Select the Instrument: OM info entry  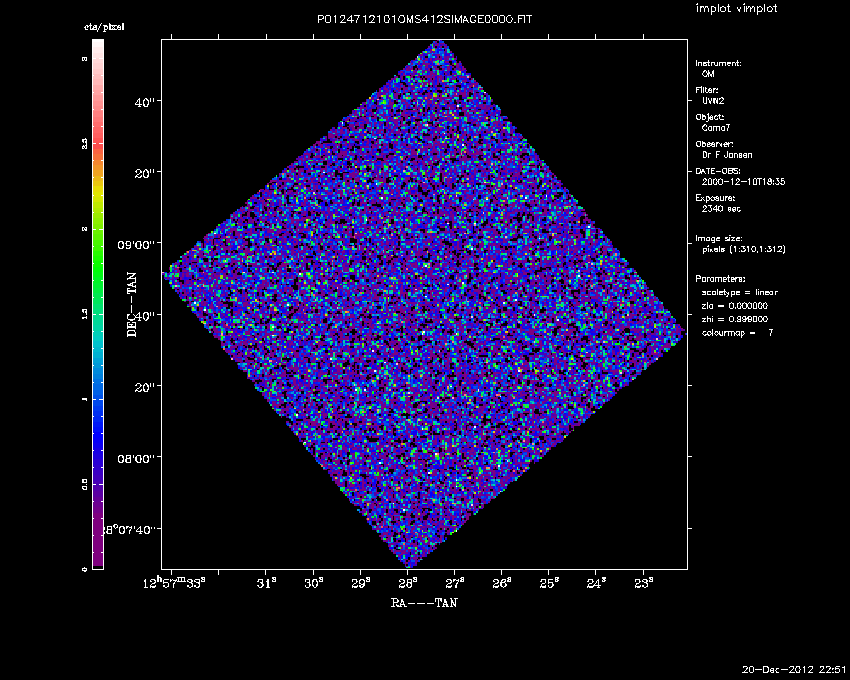[718, 68]
